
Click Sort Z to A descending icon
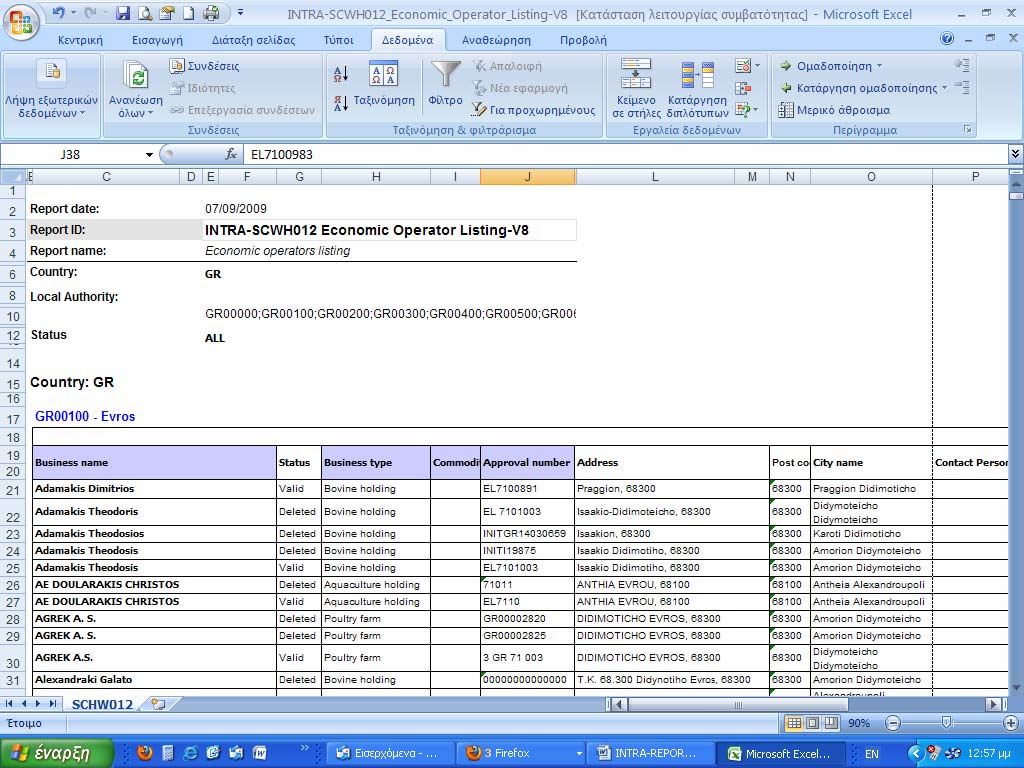tap(341, 103)
